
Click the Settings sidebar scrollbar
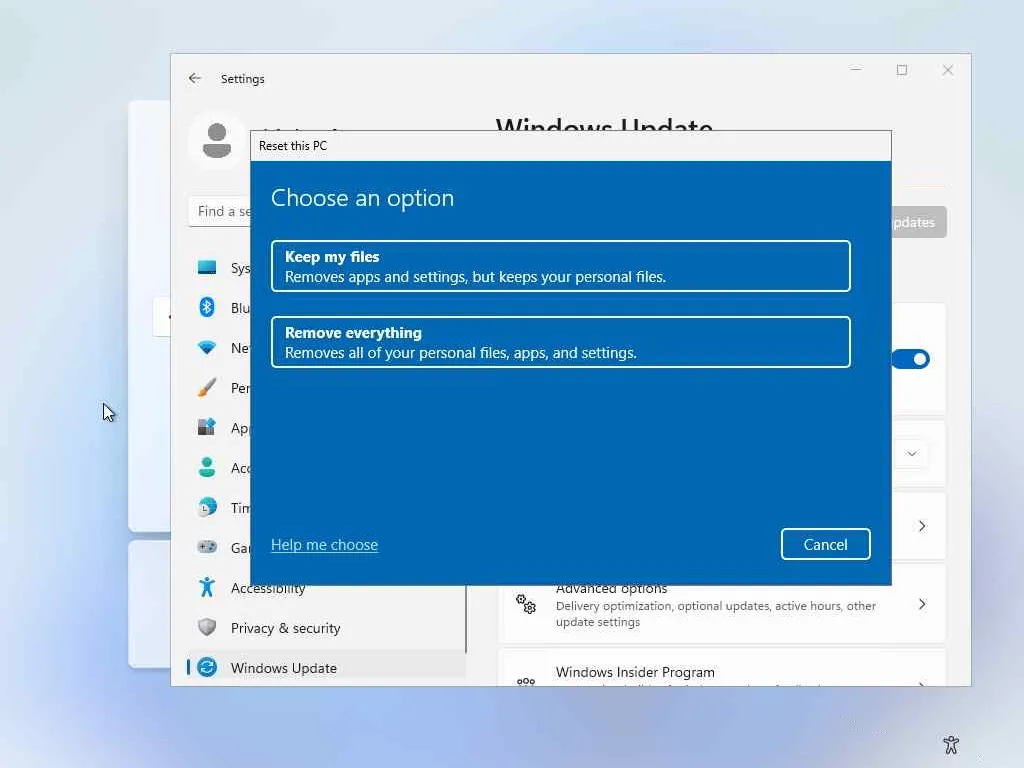[x=466, y=619]
